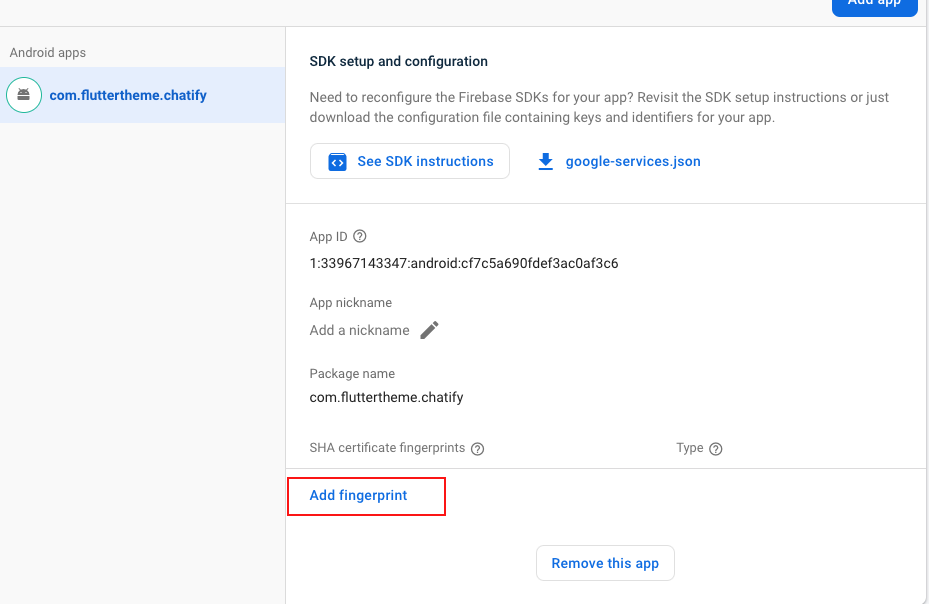Click the Android robot icon beside com.fluttertheme.chatify
Viewport: 929px width, 604px height.
(24, 96)
